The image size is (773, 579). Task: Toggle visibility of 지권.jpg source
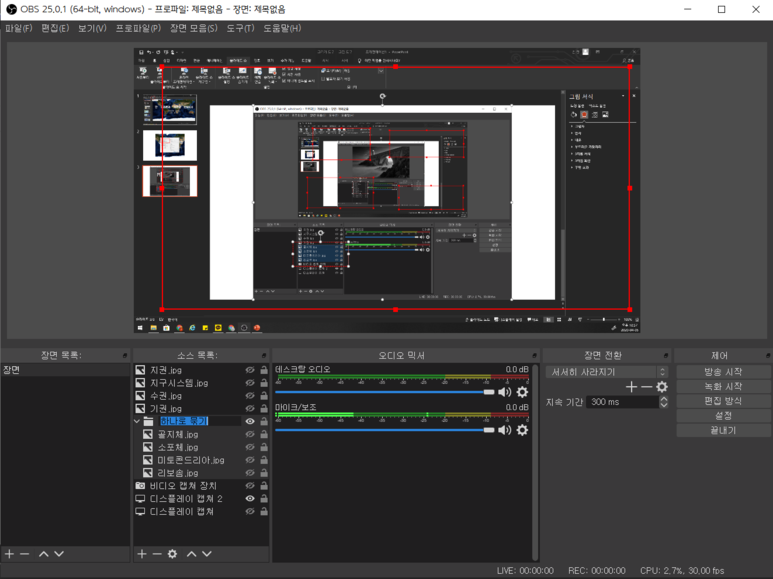250,370
